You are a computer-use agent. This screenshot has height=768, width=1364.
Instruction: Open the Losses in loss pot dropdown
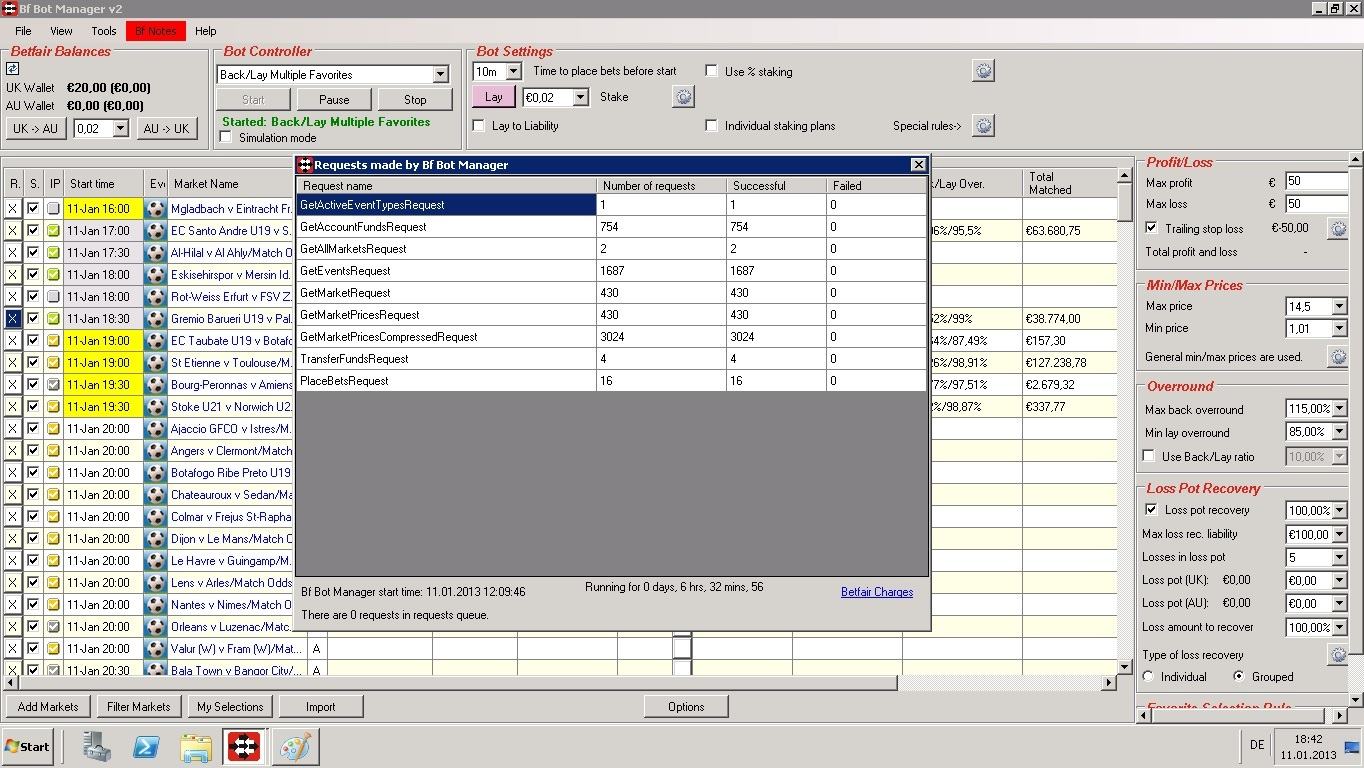[1340, 557]
